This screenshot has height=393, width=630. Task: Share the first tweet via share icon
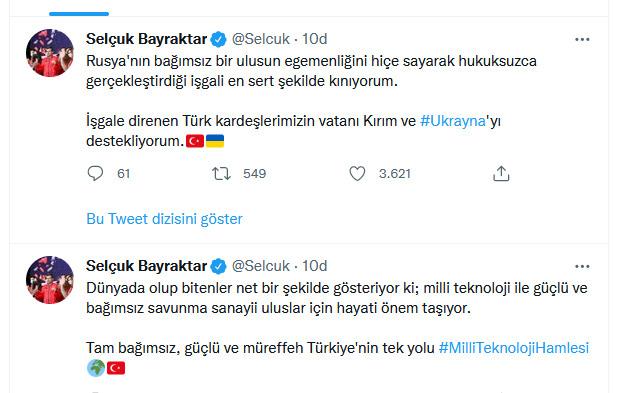point(501,174)
